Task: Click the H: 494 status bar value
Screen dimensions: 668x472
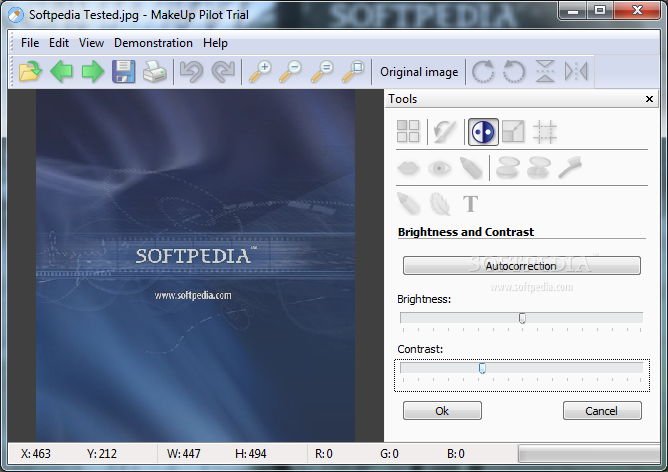Action: (250, 454)
